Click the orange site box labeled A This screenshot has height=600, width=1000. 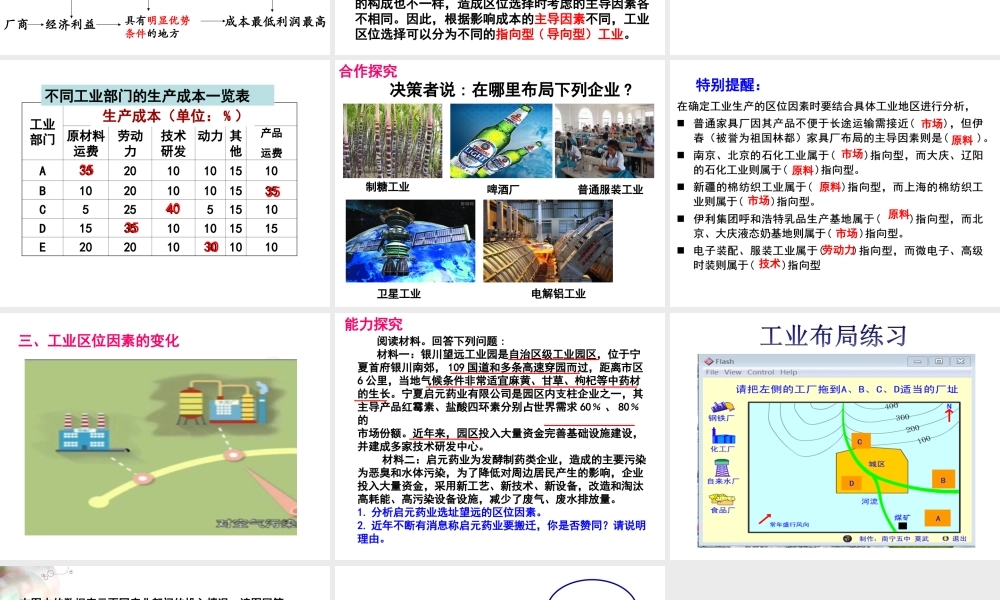pos(937,517)
